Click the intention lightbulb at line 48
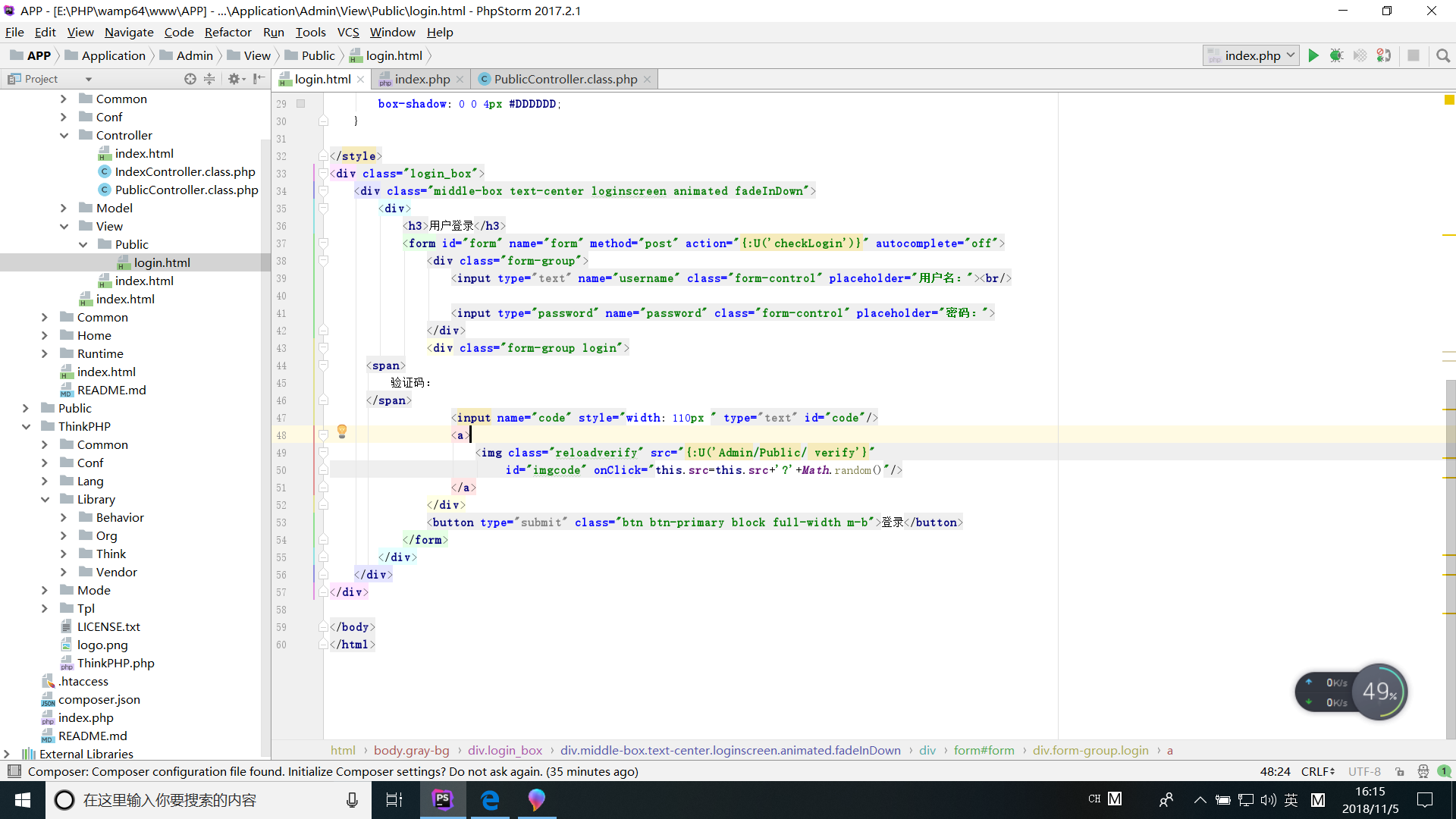This screenshot has width=1456, height=819. (x=342, y=431)
